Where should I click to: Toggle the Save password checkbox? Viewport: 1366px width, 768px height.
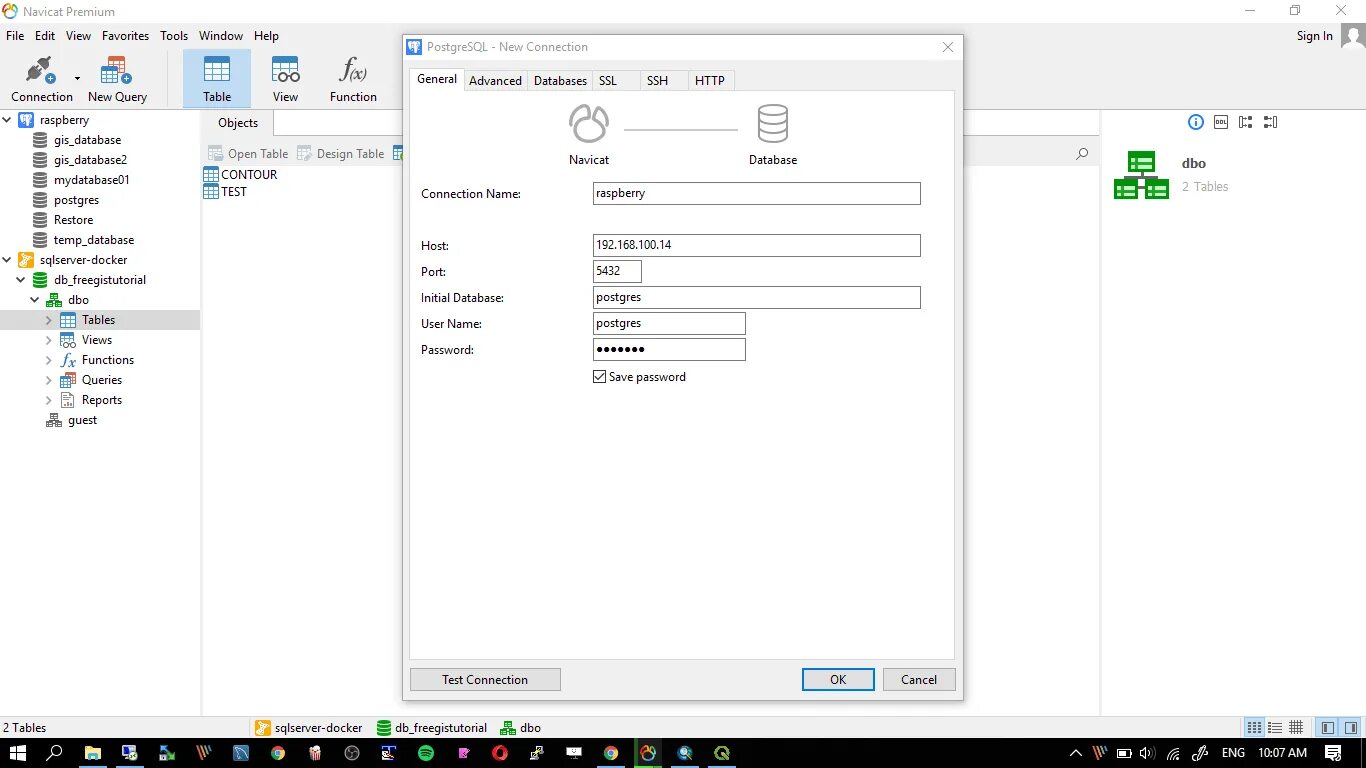(600, 377)
